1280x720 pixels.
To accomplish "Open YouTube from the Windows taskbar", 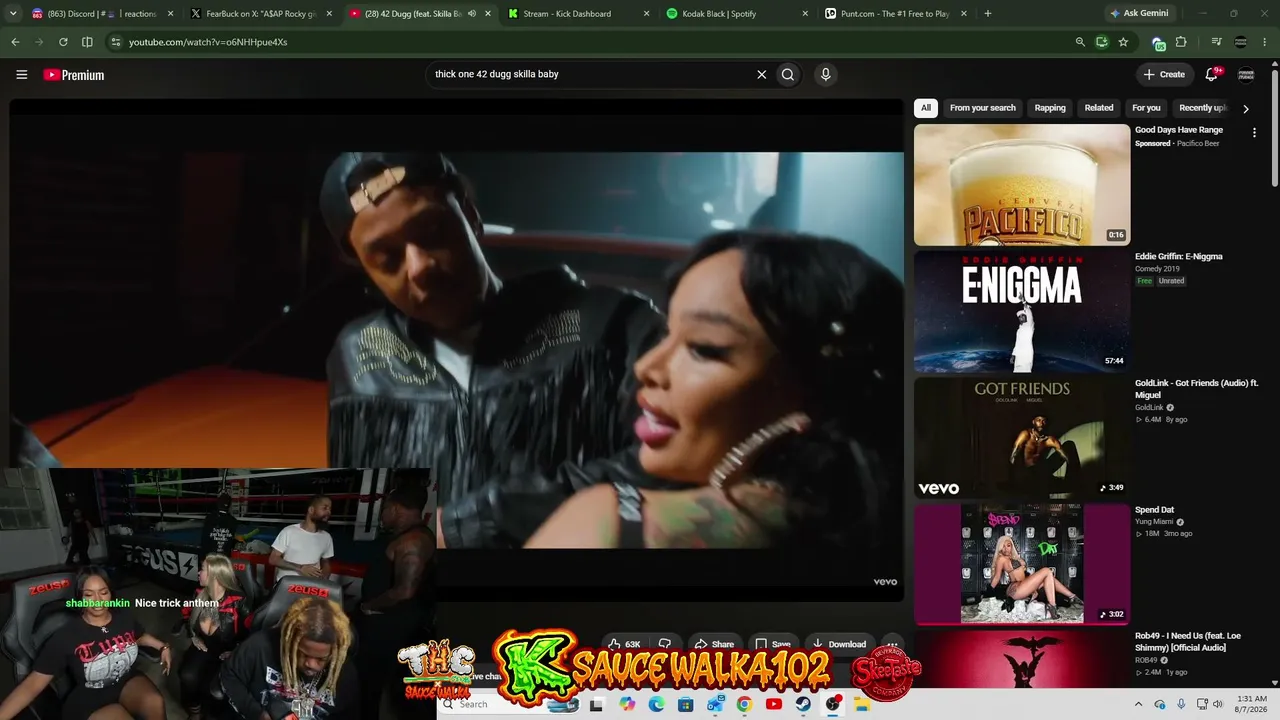I will tap(773, 704).
